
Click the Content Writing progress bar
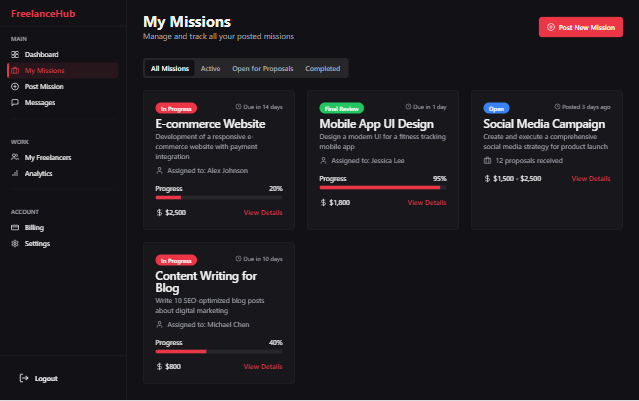coord(219,351)
